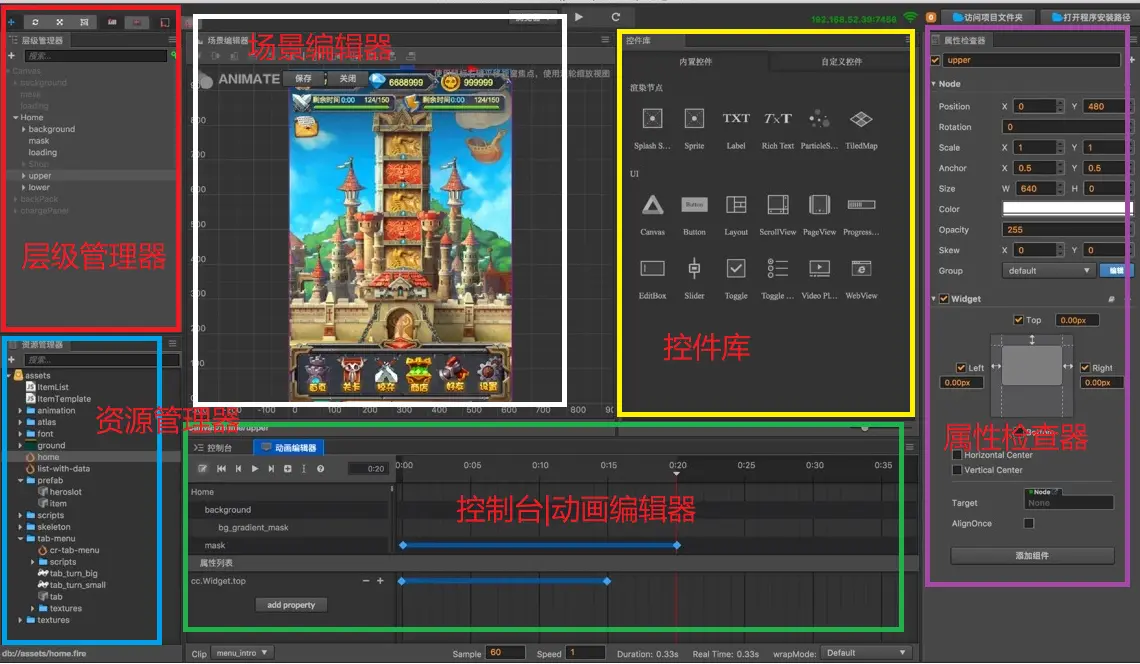The height and width of the screenshot is (664, 1140).
Task: Click the 保存 save button in scene
Action: (303, 79)
